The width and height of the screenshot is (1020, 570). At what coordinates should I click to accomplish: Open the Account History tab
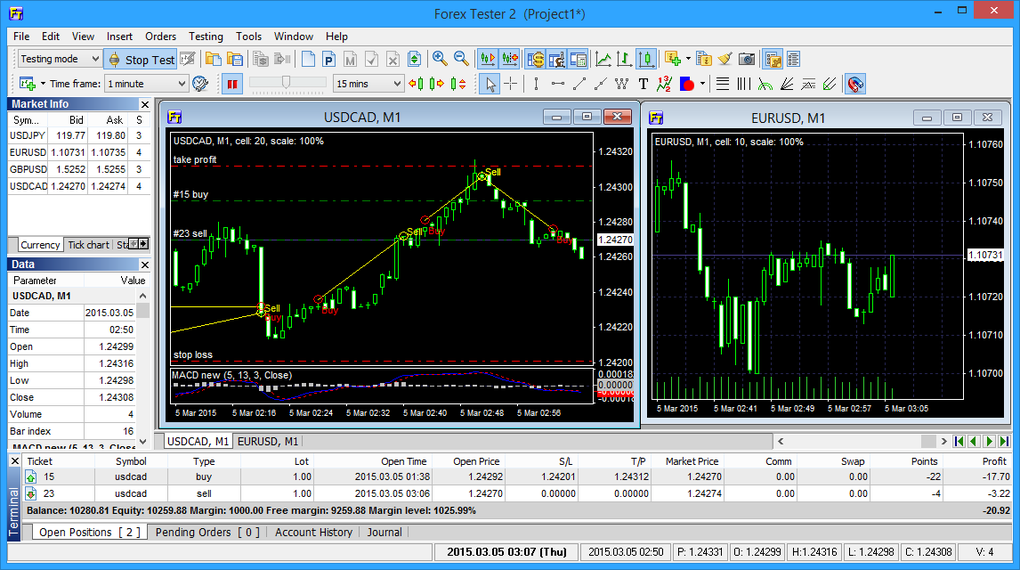coord(314,532)
